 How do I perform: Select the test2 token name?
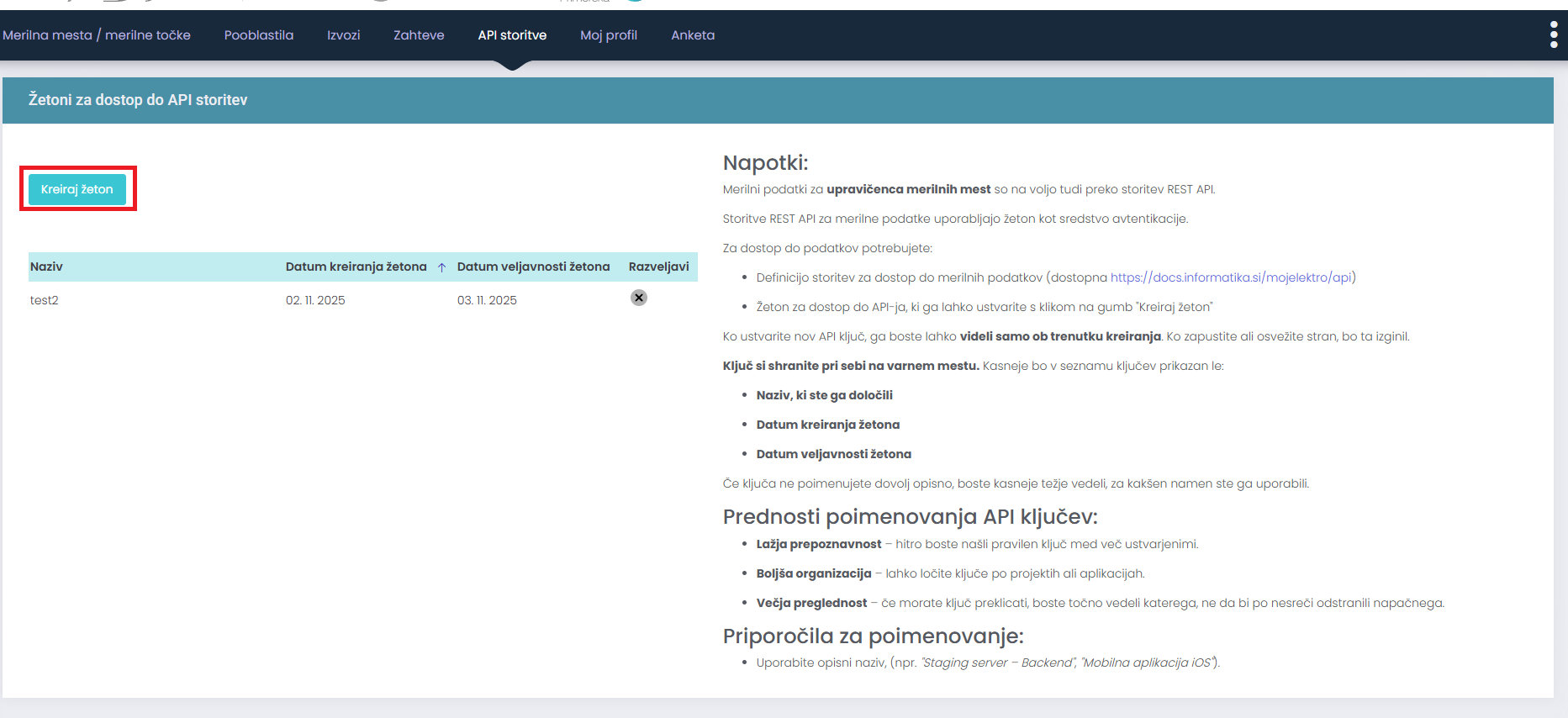tap(45, 300)
